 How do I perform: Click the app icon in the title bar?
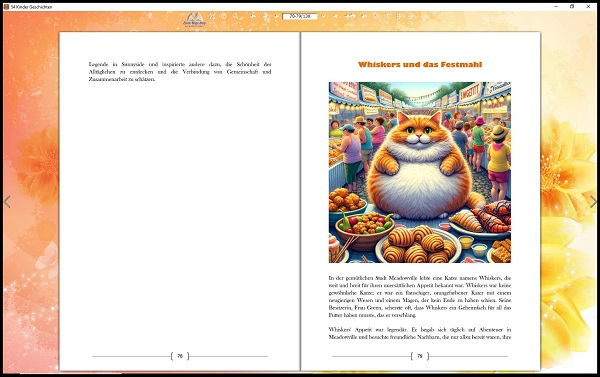tap(6, 7)
